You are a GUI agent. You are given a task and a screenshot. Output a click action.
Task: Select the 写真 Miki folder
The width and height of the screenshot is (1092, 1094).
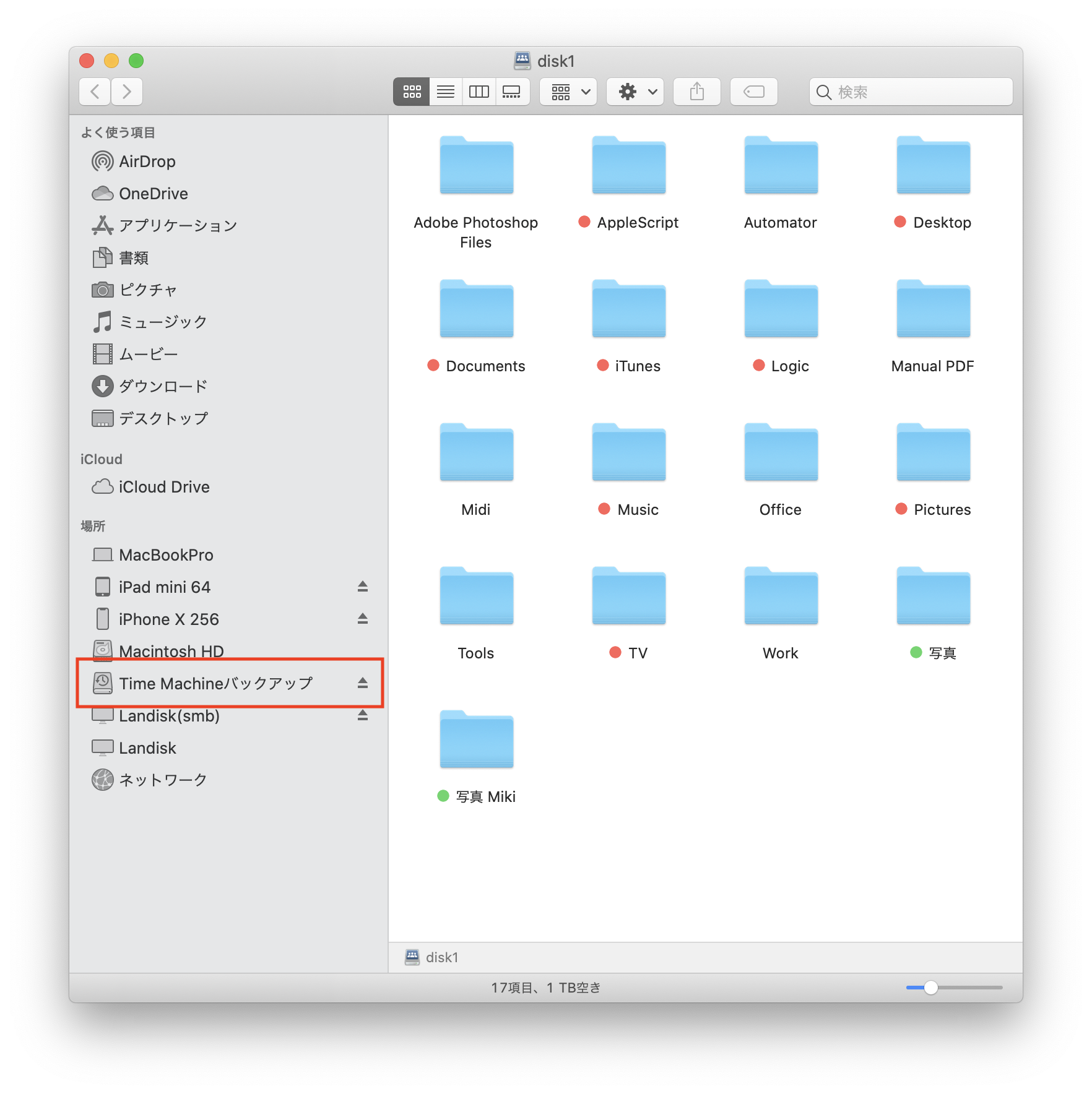coord(476,740)
